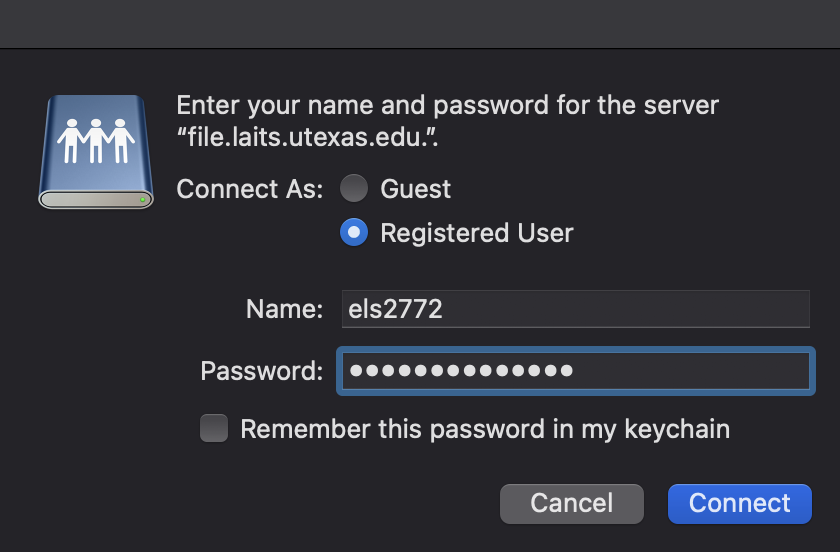
Task: Focus the Password input field
Action: coord(575,371)
